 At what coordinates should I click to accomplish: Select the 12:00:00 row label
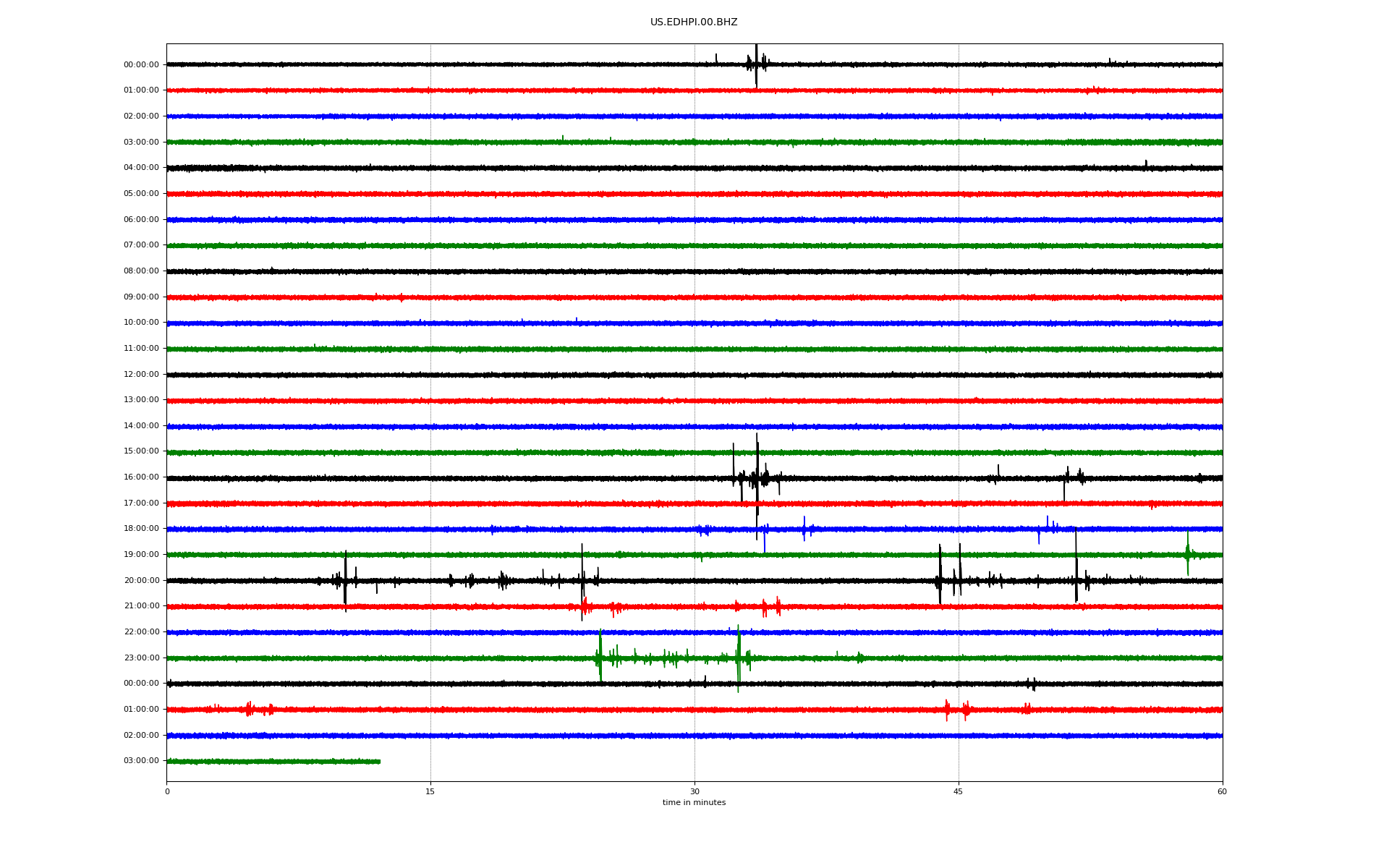coord(141,375)
